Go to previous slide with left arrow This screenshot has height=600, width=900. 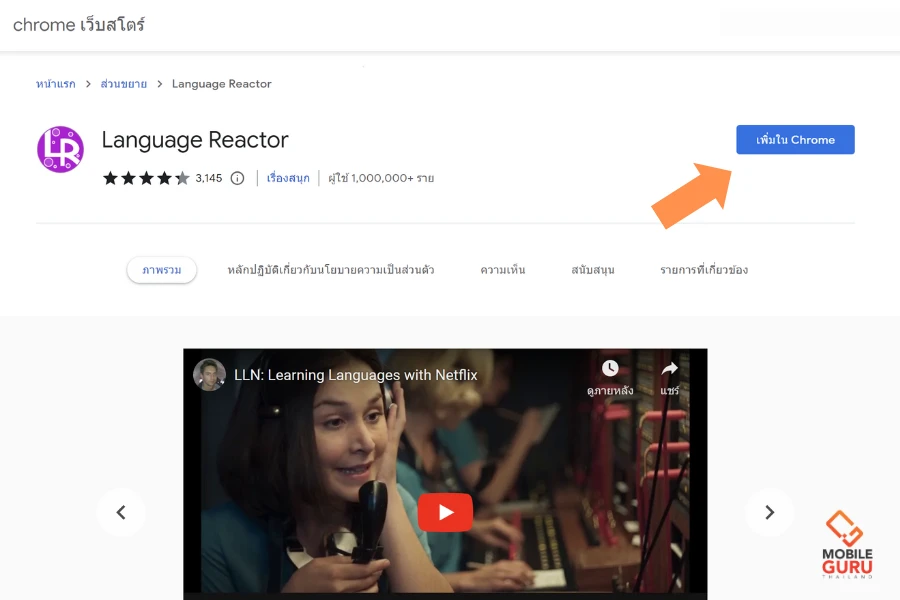click(x=121, y=512)
